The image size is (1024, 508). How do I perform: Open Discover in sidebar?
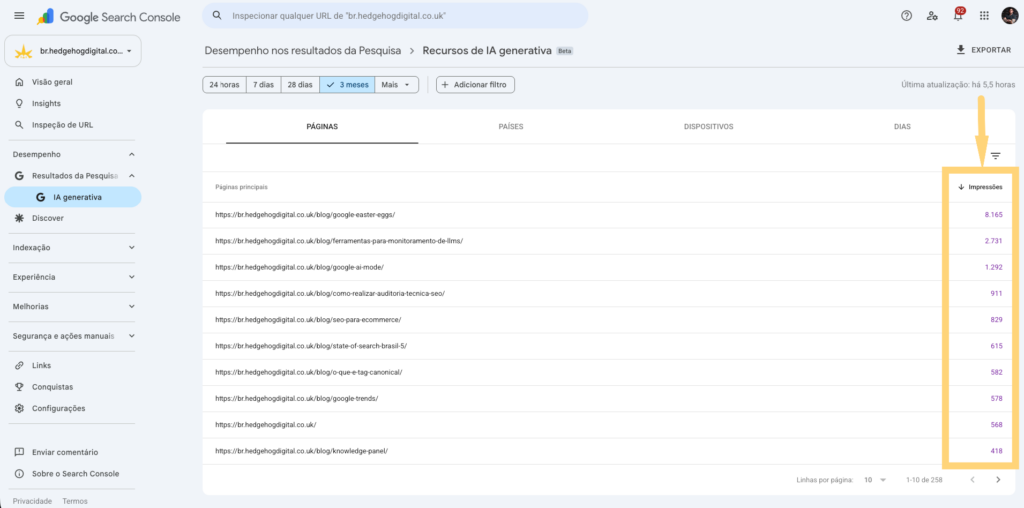pos(70,218)
